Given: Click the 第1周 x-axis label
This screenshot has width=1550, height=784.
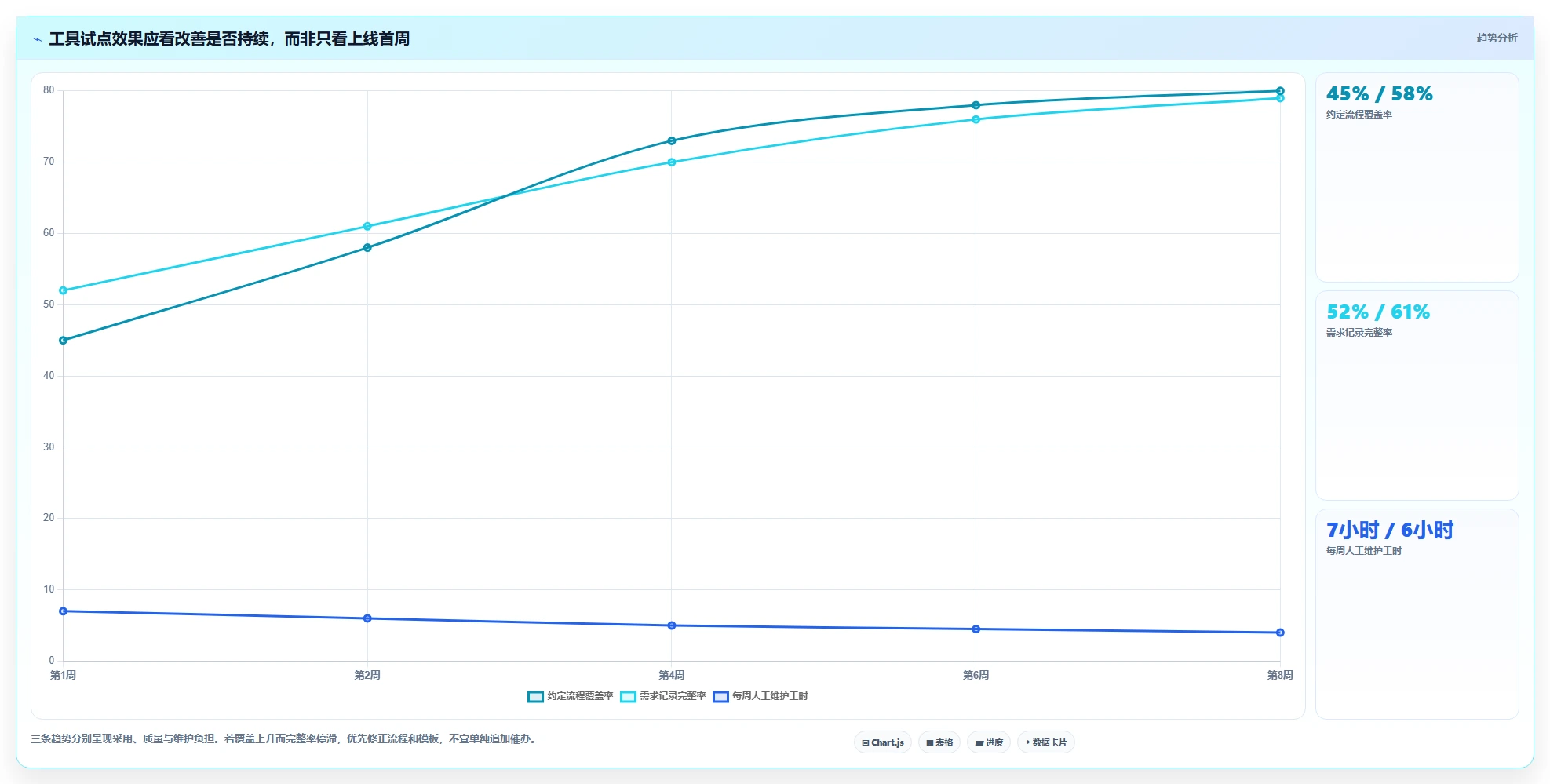Looking at the screenshot, I should (63, 675).
